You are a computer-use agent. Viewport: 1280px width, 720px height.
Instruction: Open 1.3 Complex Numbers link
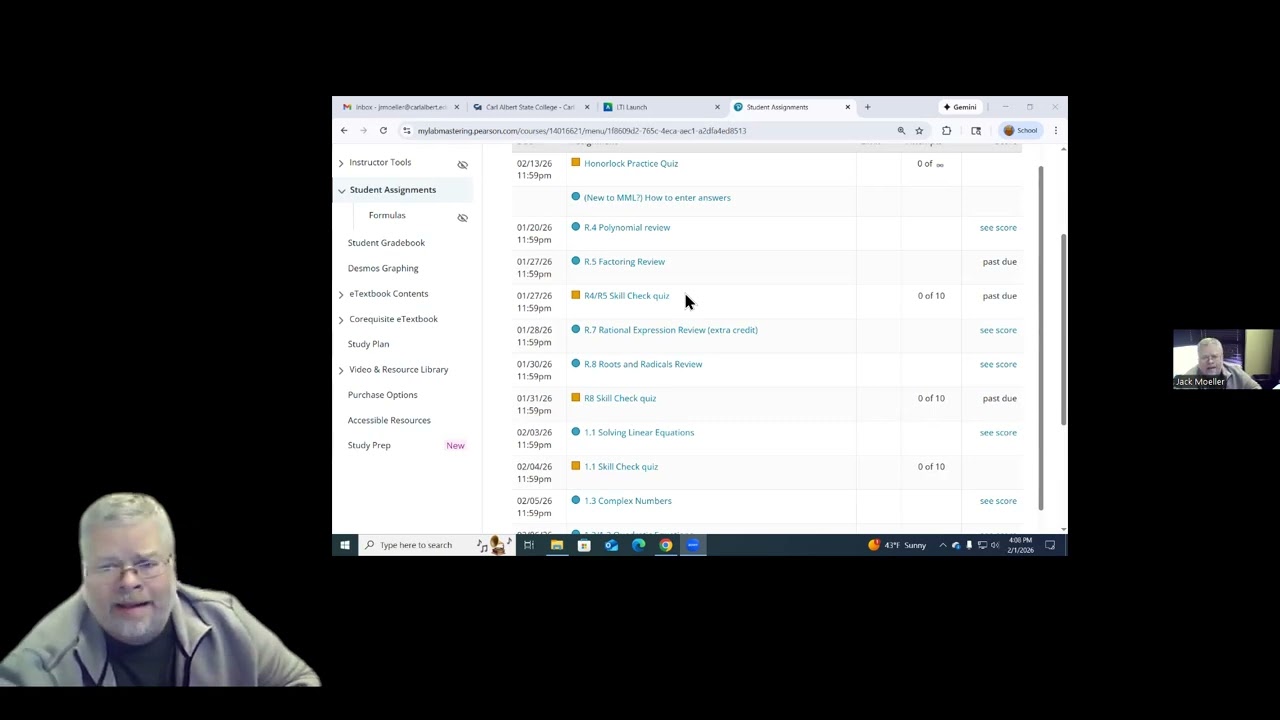628,501
